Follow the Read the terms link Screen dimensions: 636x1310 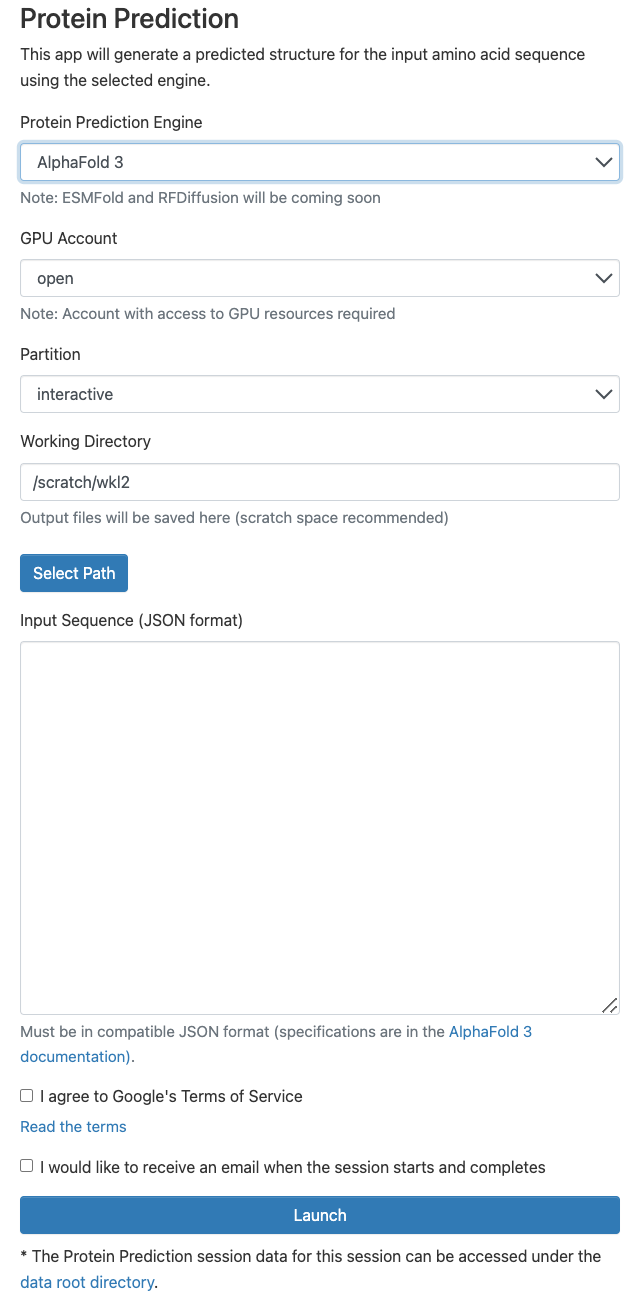73,1127
